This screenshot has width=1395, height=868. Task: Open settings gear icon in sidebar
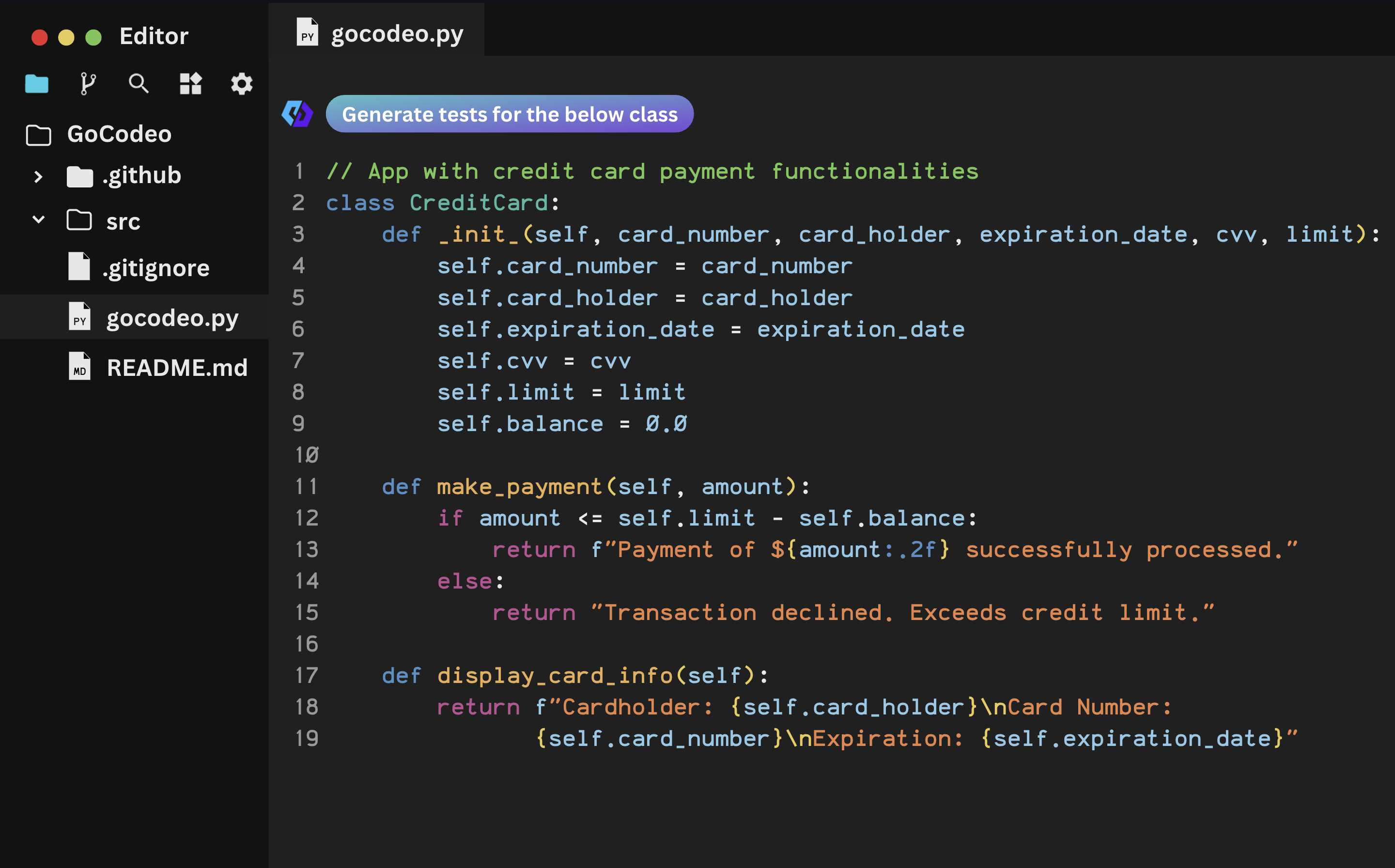242,84
